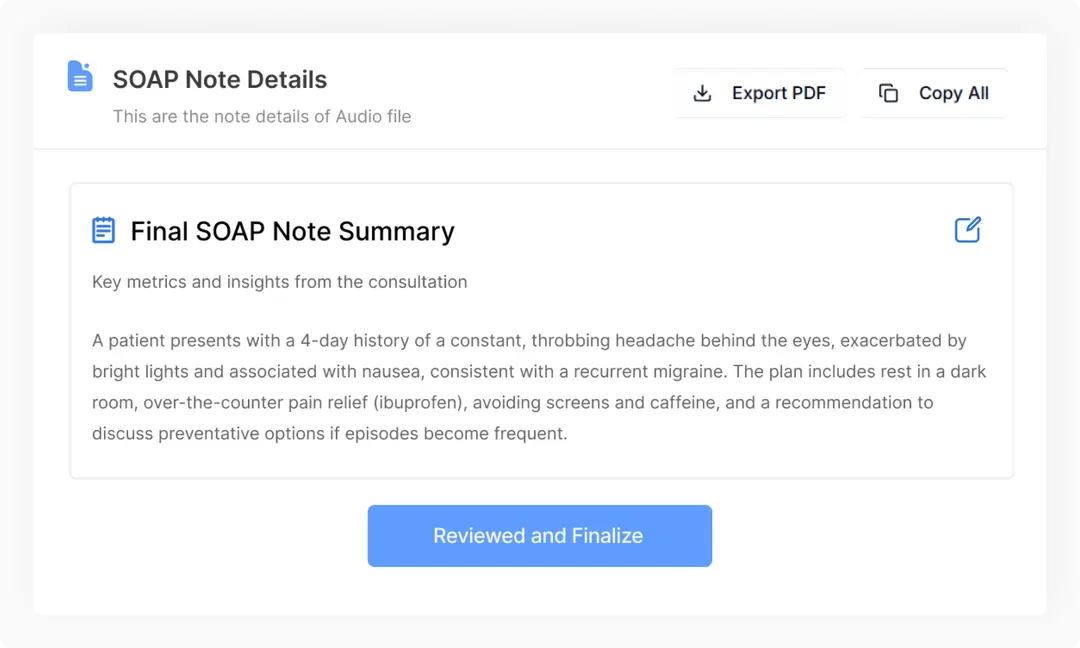This screenshot has height=648, width=1080.
Task: Open the edit pencil icon on the summary card
Action: [x=967, y=229]
